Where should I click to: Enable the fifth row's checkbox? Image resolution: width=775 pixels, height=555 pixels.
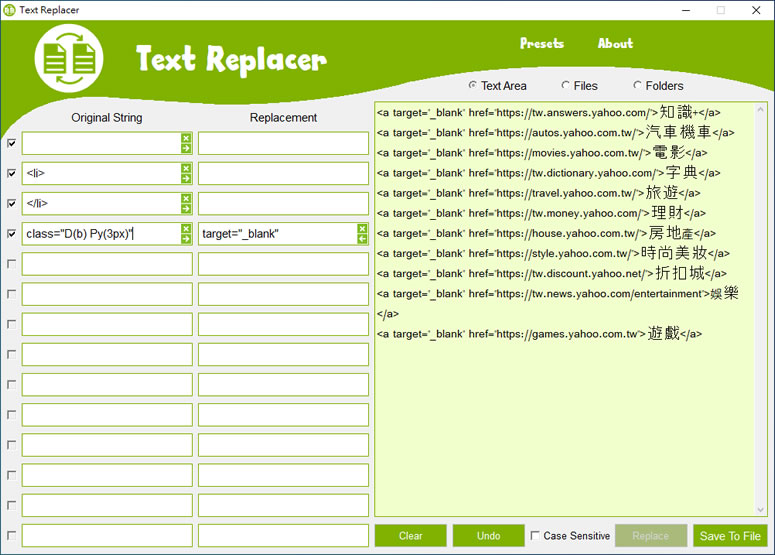11,264
